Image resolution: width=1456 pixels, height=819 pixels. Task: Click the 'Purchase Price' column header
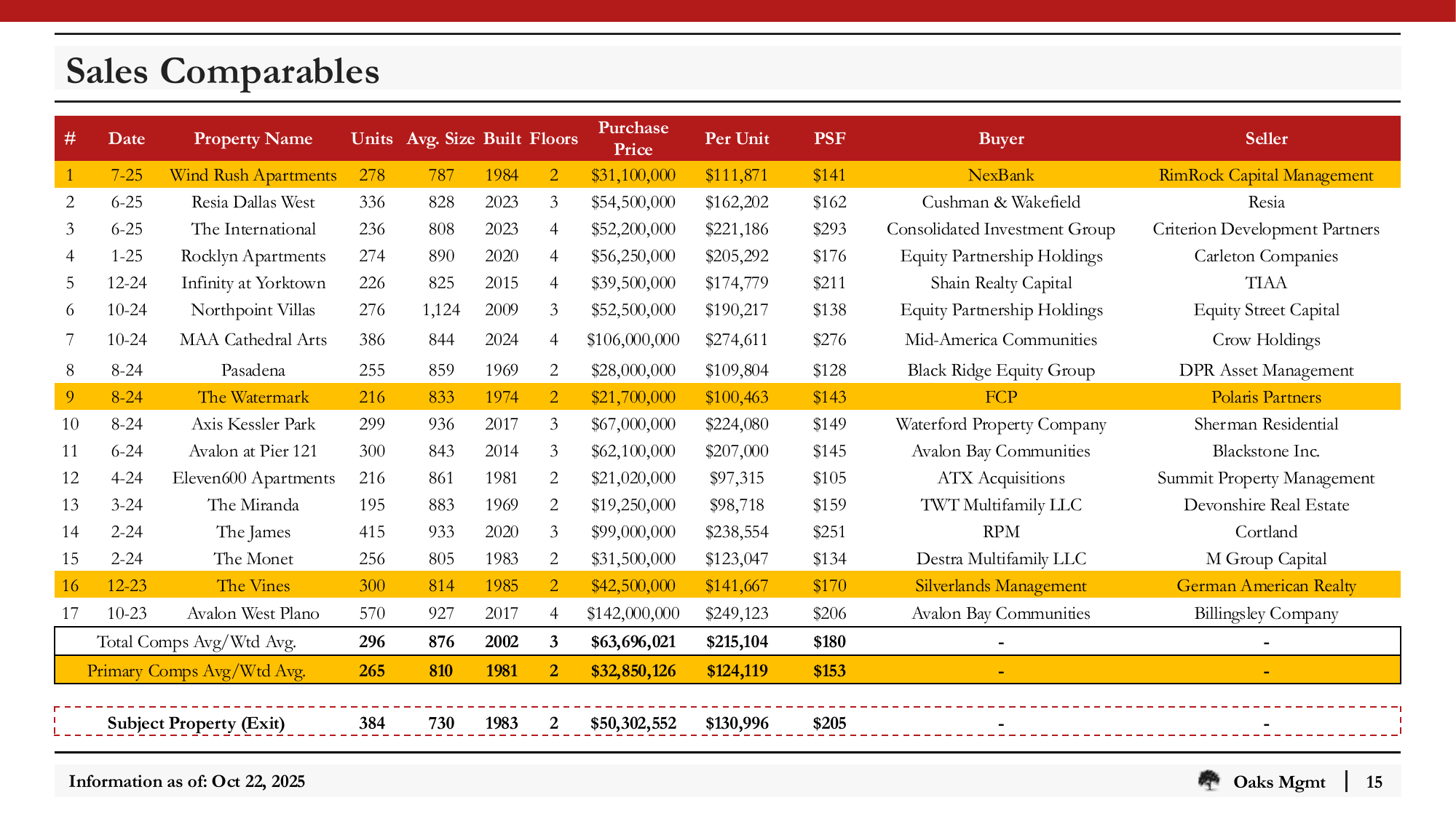[x=633, y=138]
